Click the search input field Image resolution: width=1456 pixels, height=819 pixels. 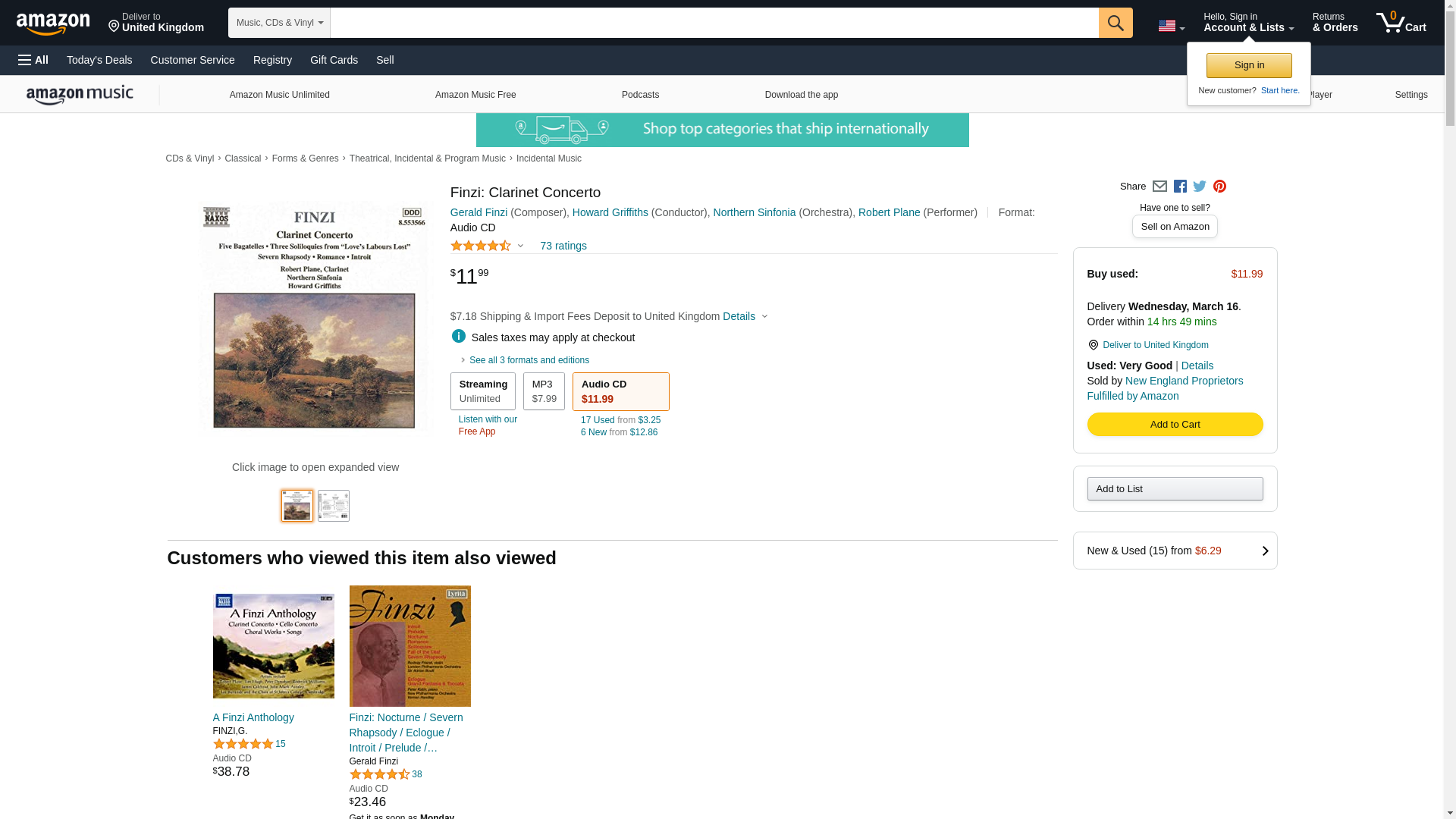[714, 23]
